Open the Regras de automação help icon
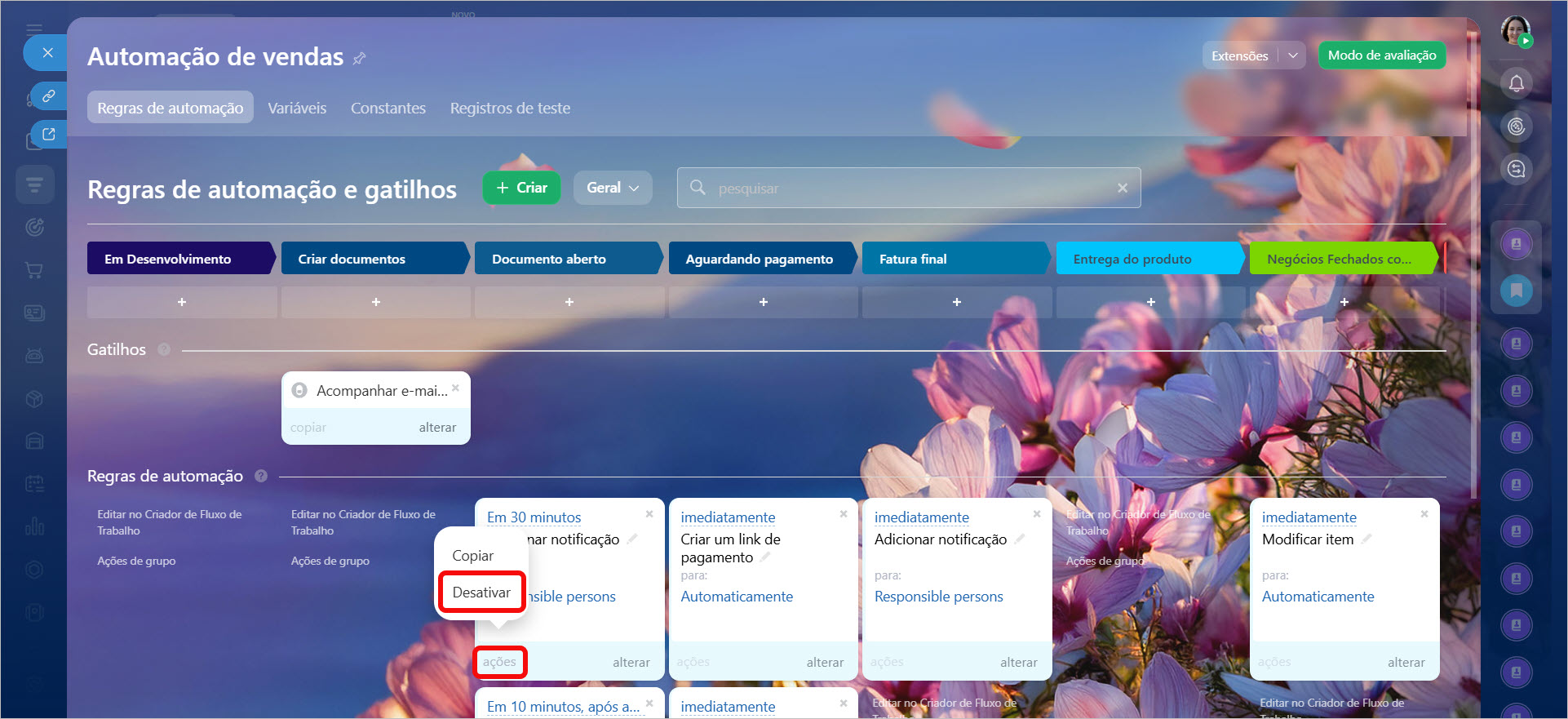Screen dimensions: 1568x719 261,476
